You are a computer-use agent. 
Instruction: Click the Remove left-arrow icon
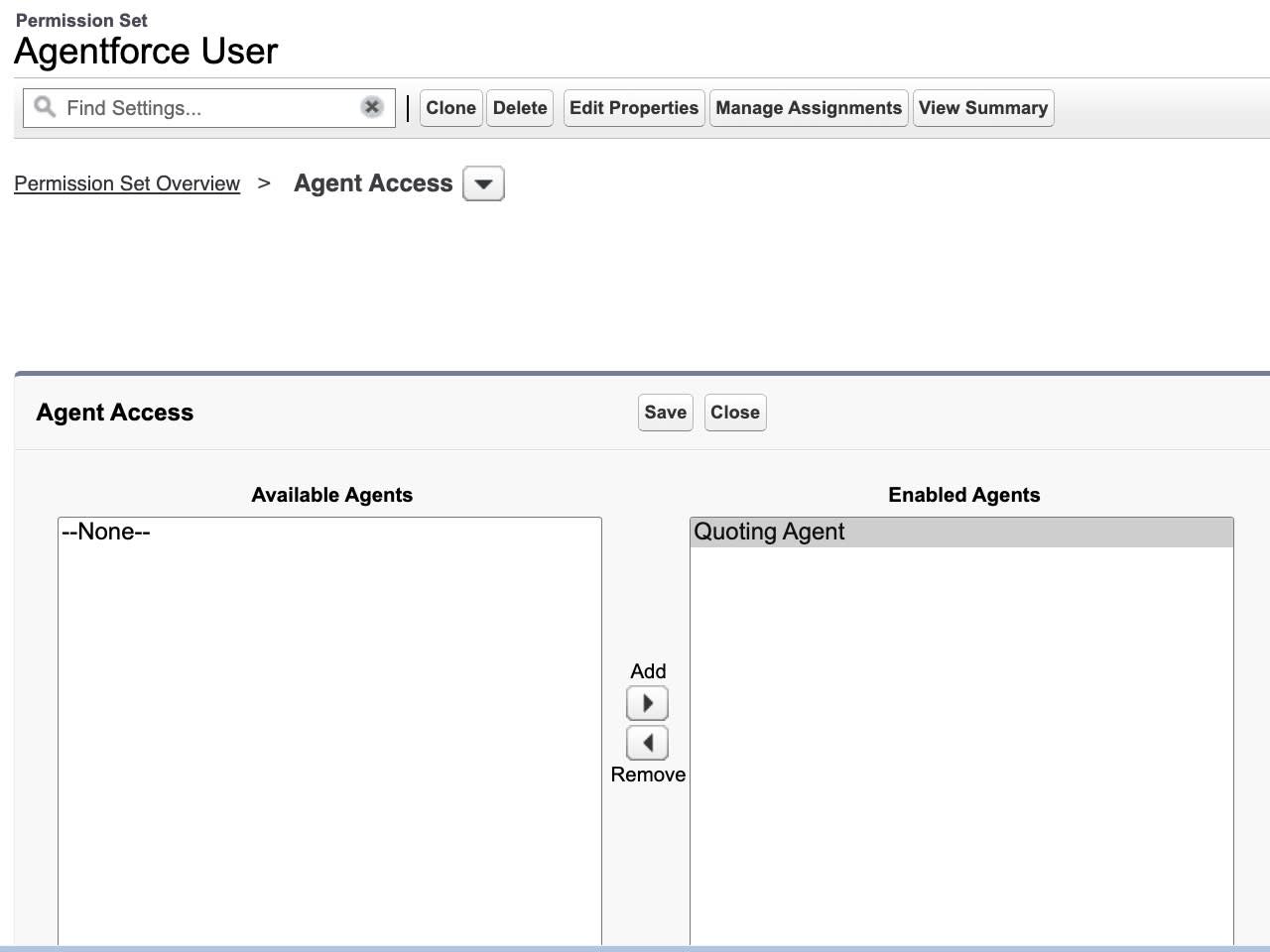point(647,742)
